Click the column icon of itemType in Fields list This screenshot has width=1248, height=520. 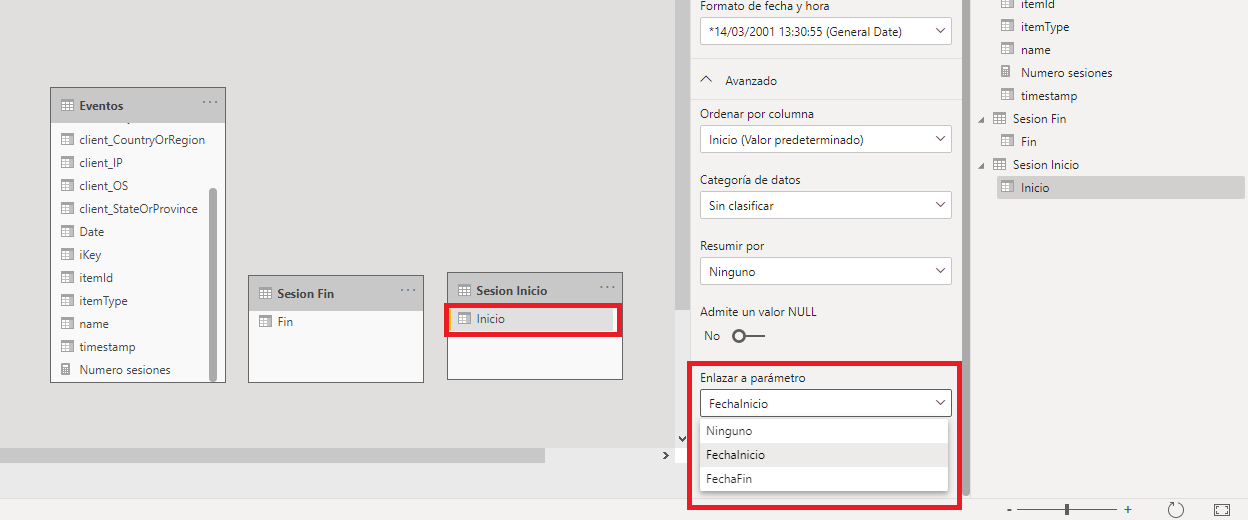(1007, 27)
